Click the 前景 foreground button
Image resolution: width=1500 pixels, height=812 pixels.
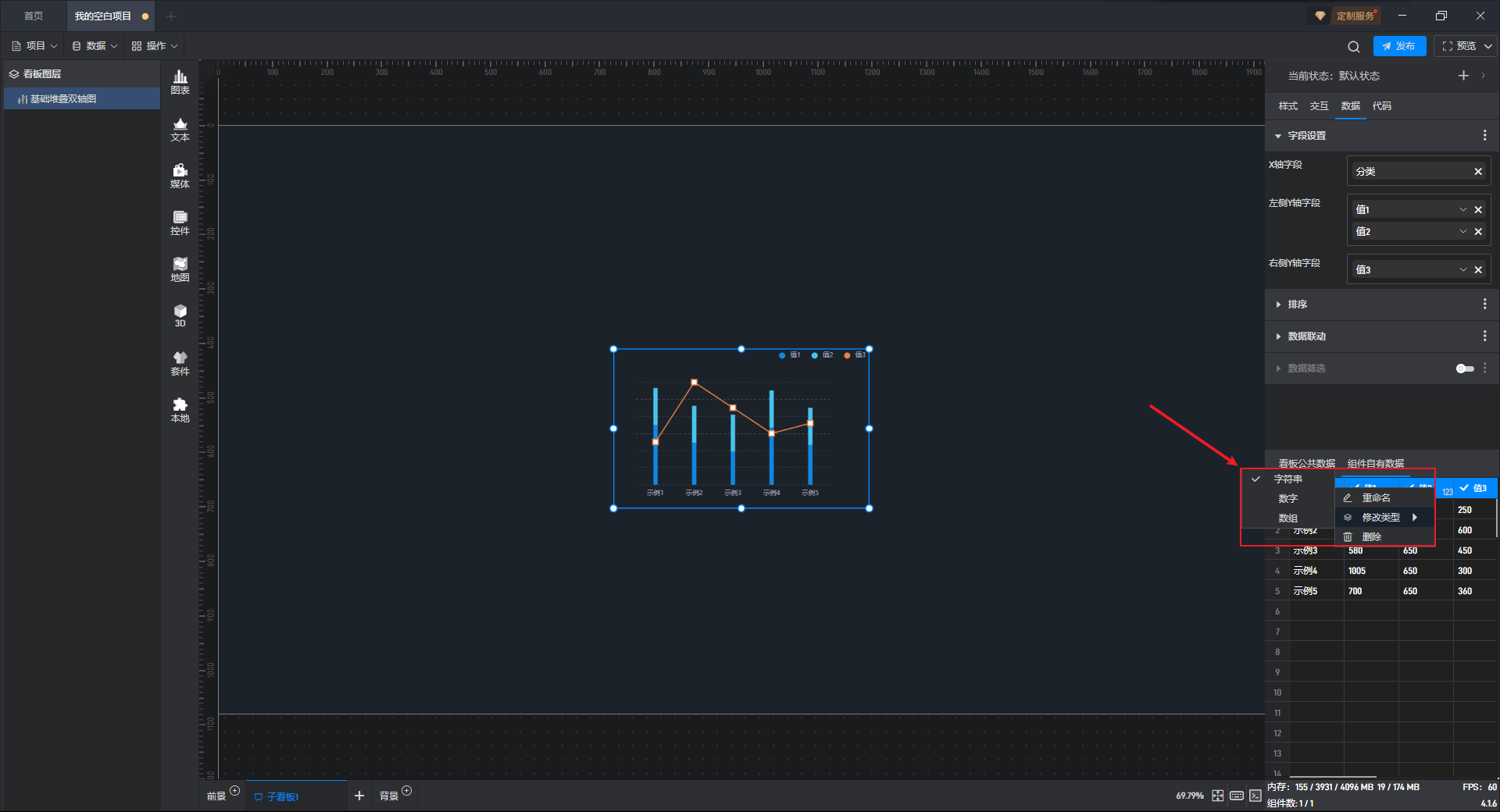coord(216,796)
